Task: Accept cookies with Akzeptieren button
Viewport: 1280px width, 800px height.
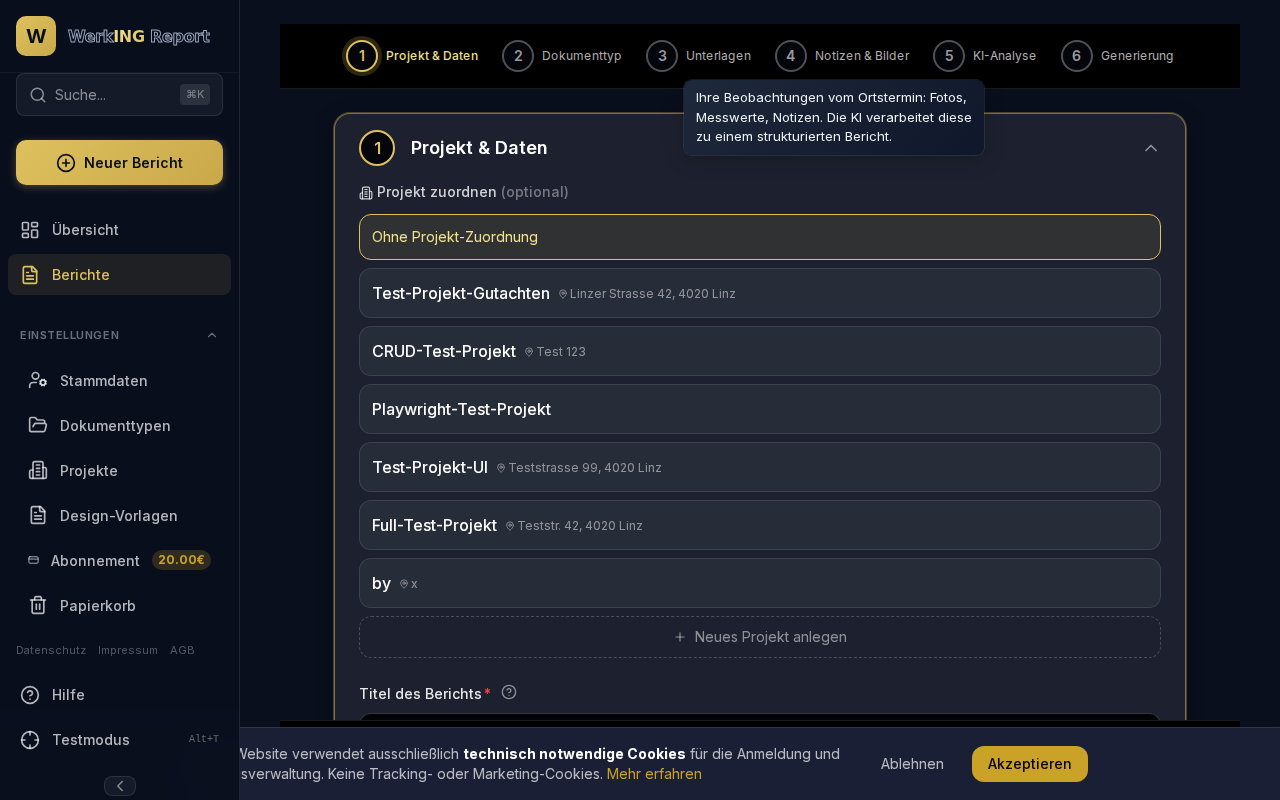Action: tap(1030, 764)
